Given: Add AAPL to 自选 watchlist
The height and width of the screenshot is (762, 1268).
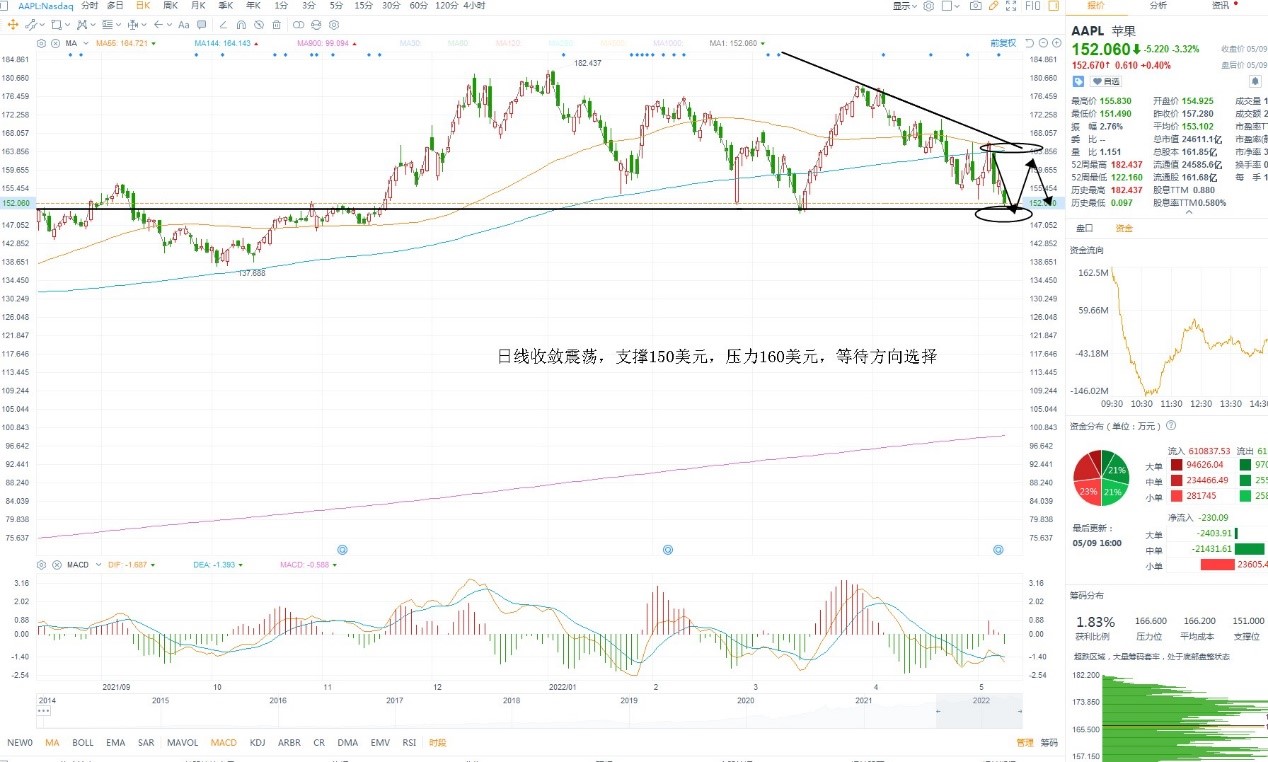Looking at the screenshot, I should coord(1104,81).
